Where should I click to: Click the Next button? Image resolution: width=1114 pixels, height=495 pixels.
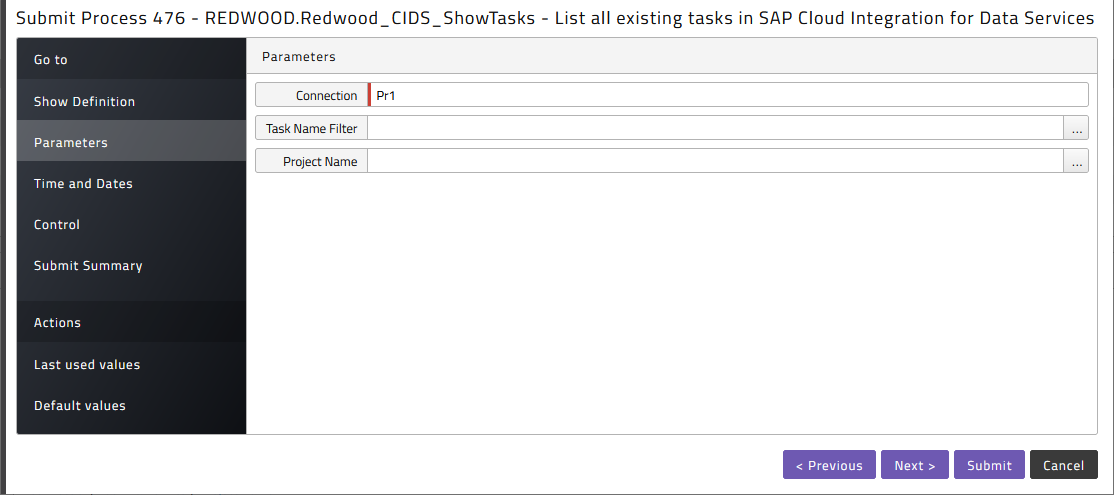click(914, 465)
